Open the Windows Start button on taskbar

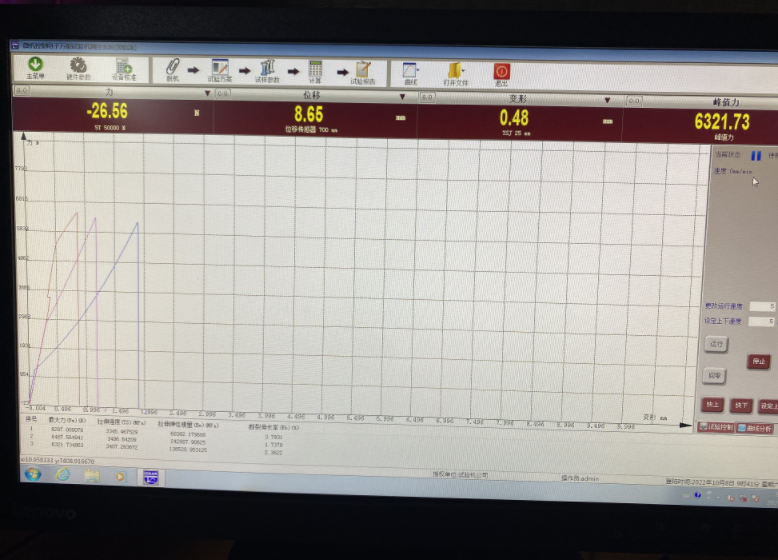point(33,473)
